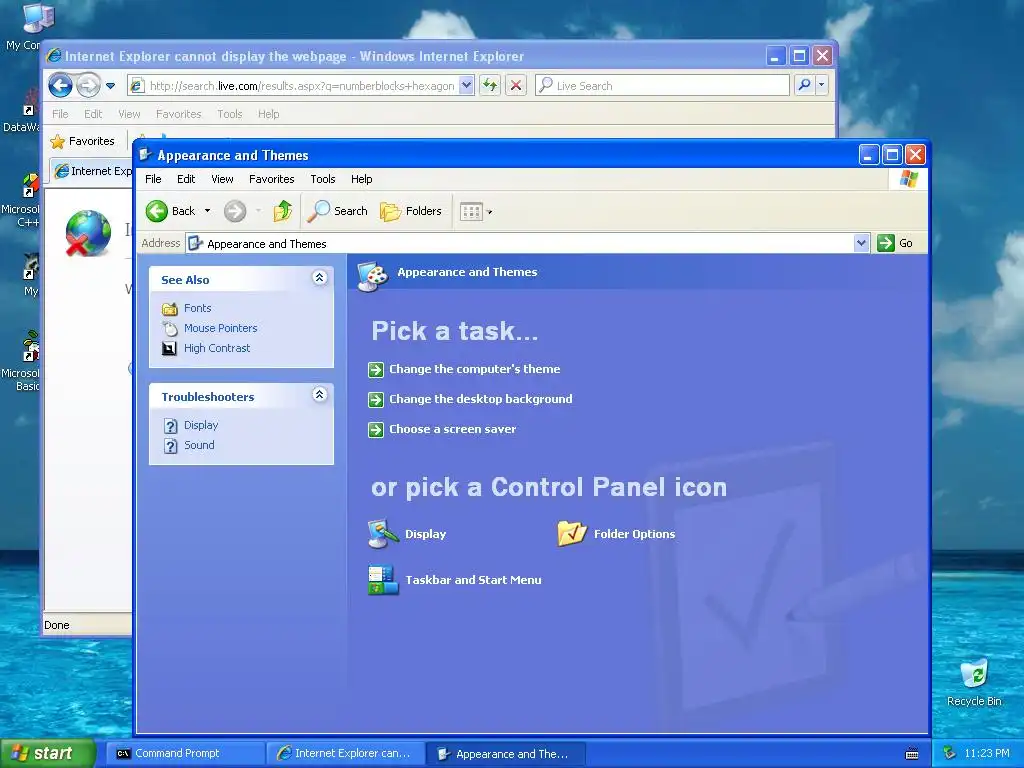Viewport: 1024px width, 768px height.
Task: Open the Back history dropdown arrow
Action: click(208, 211)
